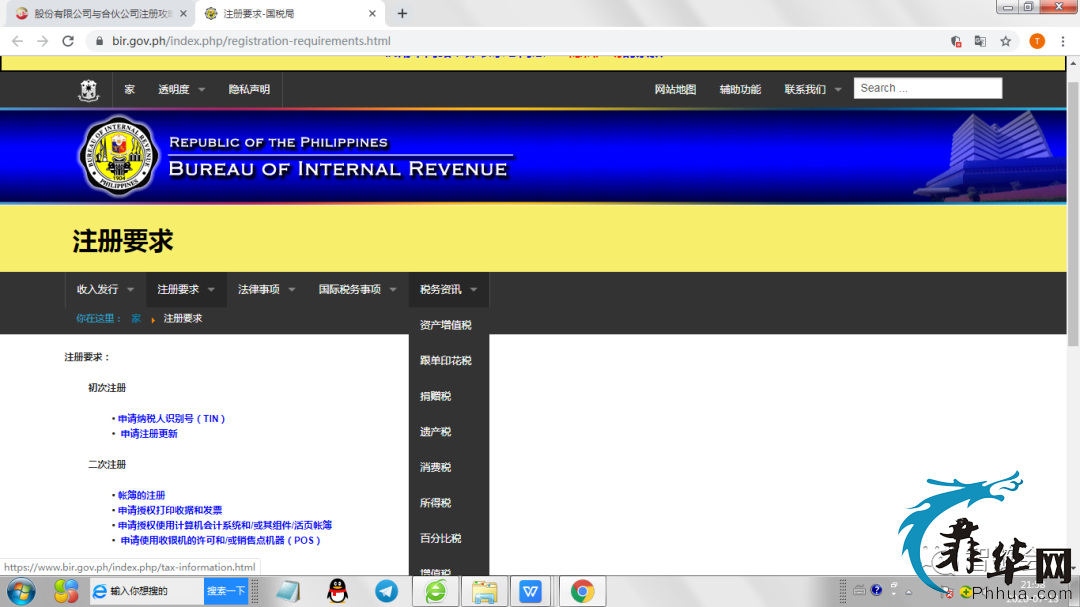Image resolution: width=1080 pixels, height=607 pixels.
Task: Click the red shield extension icon in address bar
Action: 956,41
